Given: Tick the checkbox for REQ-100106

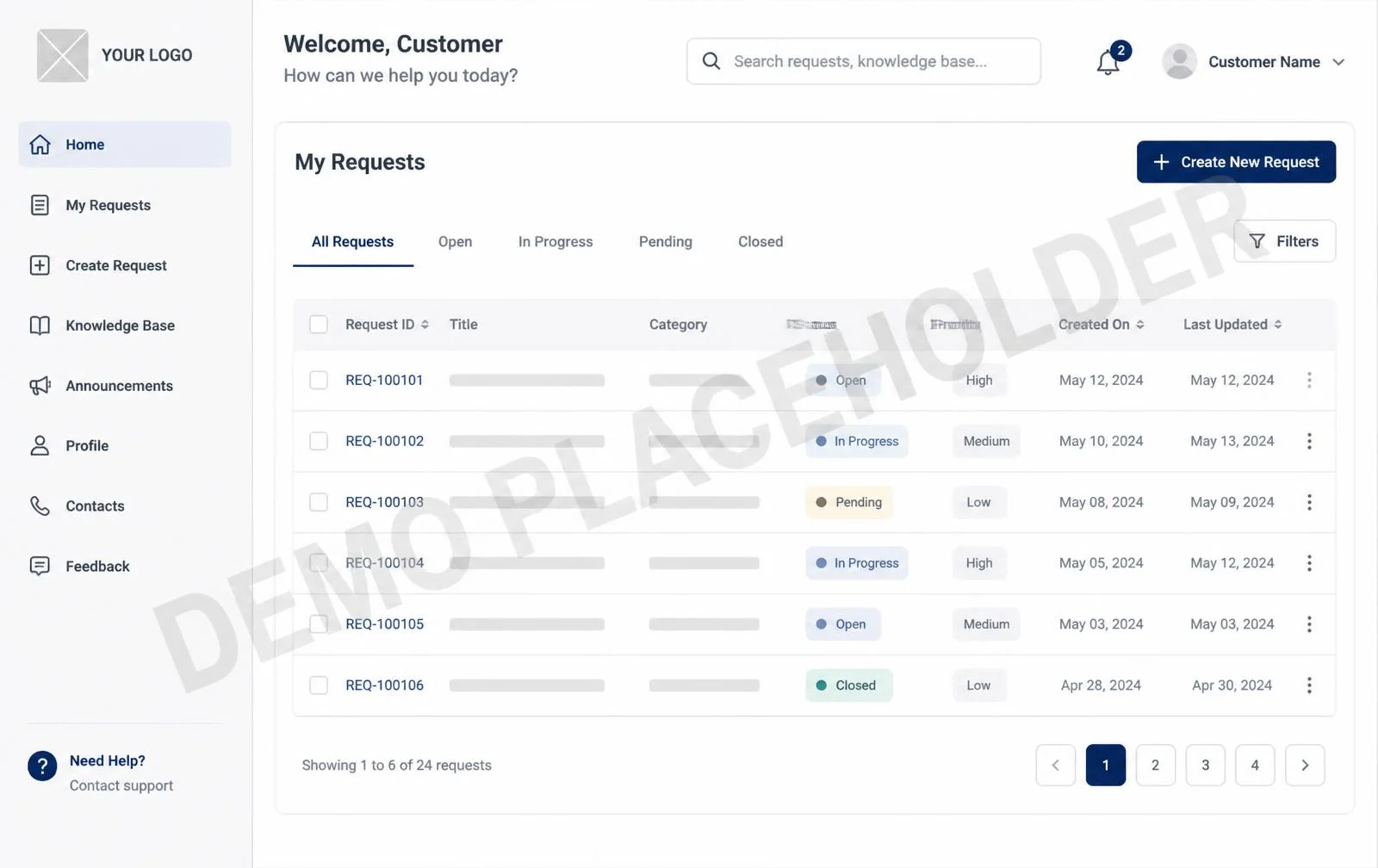Looking at the screenshot, I should tap(319, 685).
